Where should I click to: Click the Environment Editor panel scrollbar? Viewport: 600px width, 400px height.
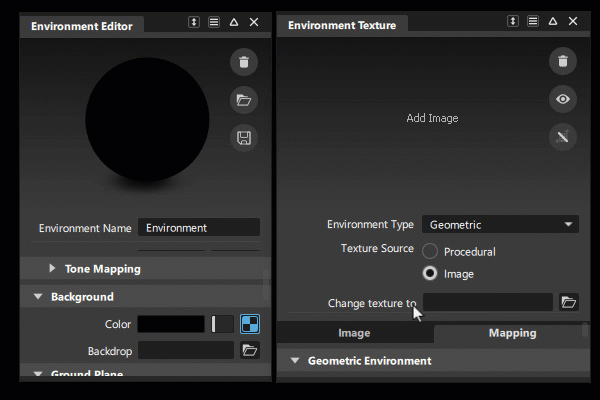coord(266,285)
